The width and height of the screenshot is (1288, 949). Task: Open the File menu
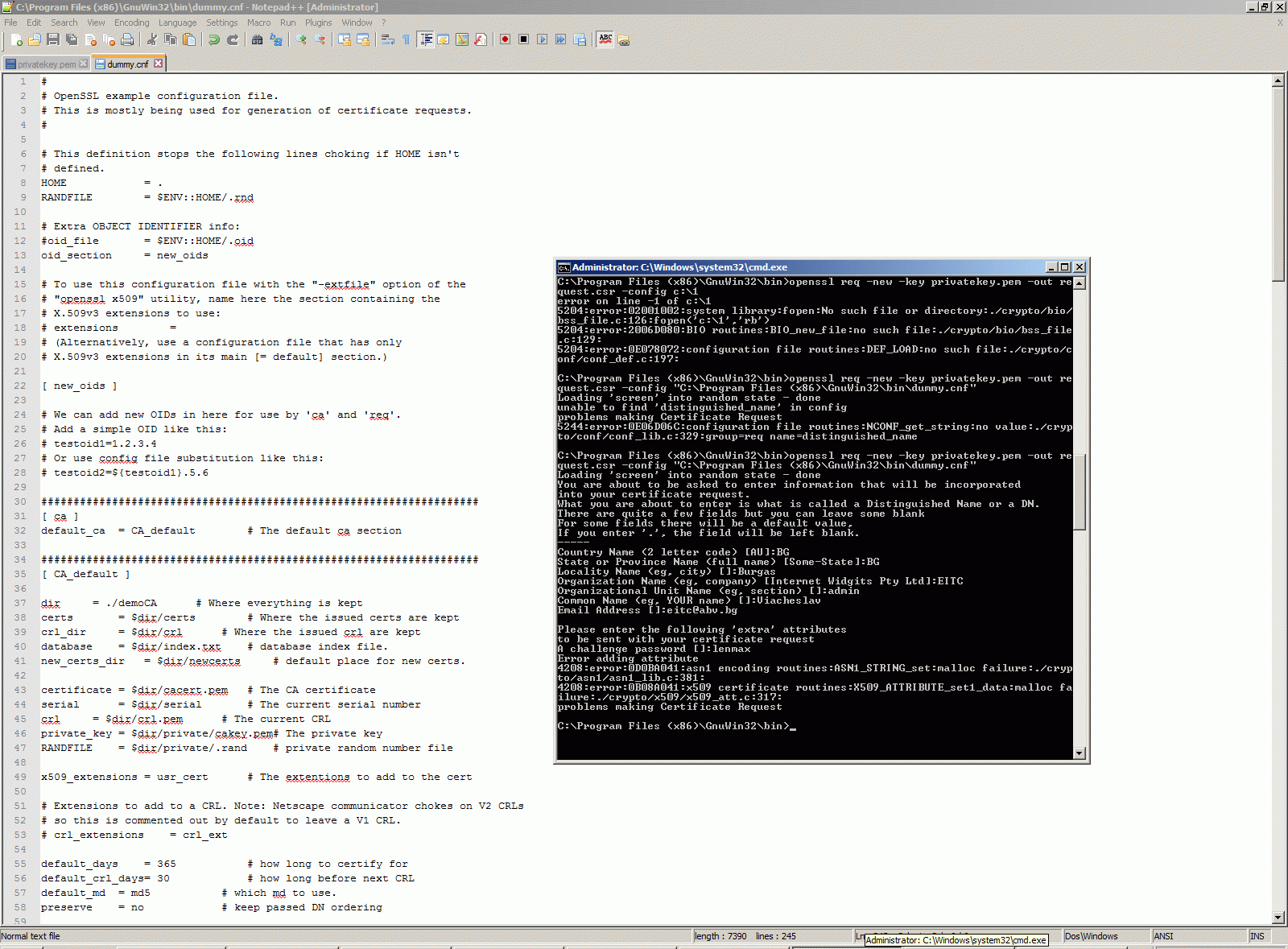coord(10,23)
